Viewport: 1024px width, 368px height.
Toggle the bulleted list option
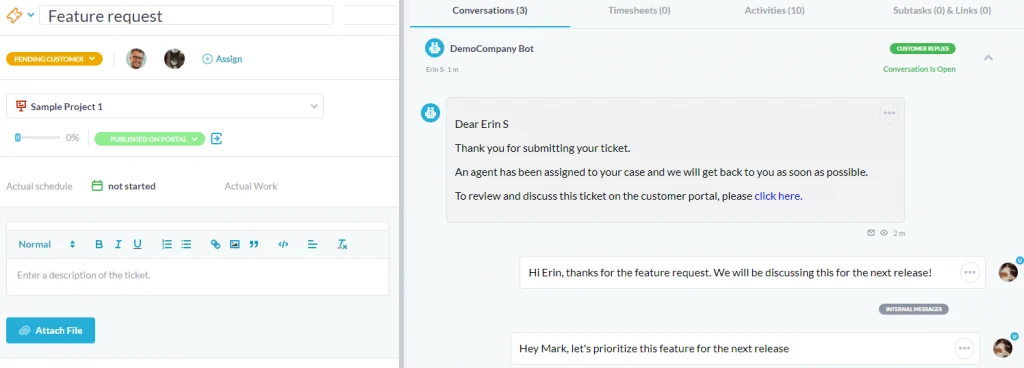[186, 244]
